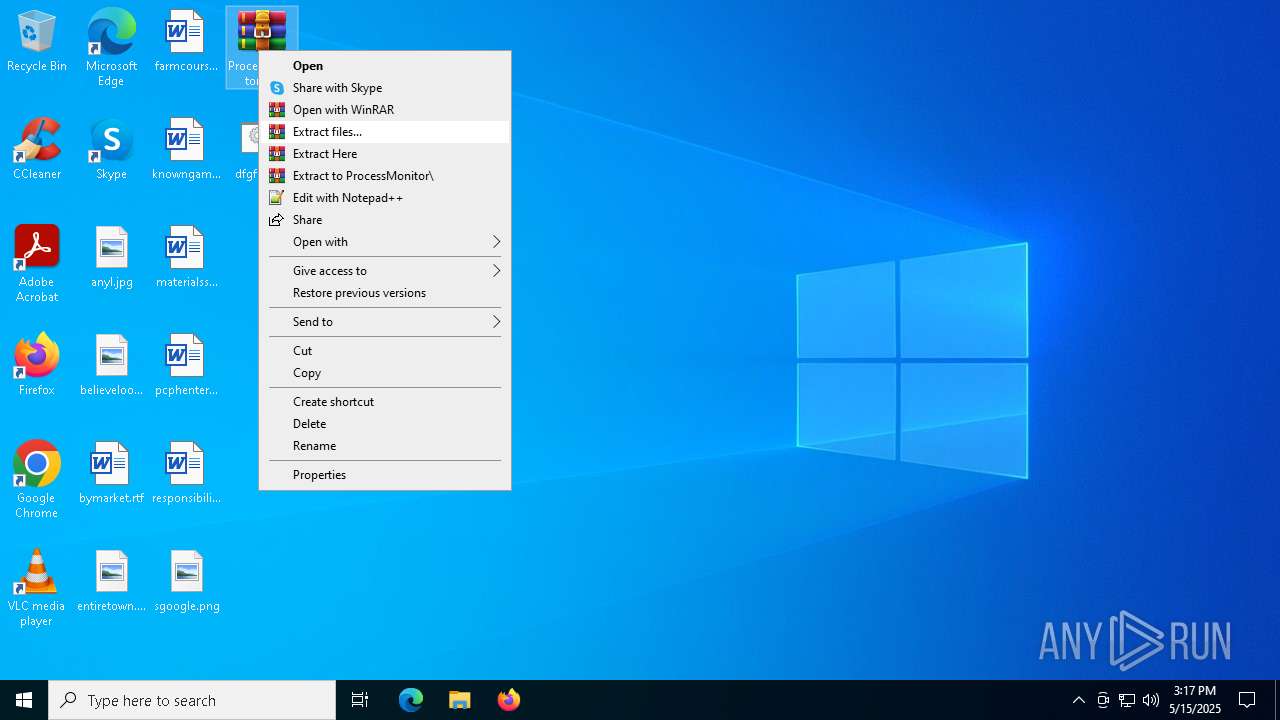
Task: Choose Extract Here option
Action: click(385, 154)
